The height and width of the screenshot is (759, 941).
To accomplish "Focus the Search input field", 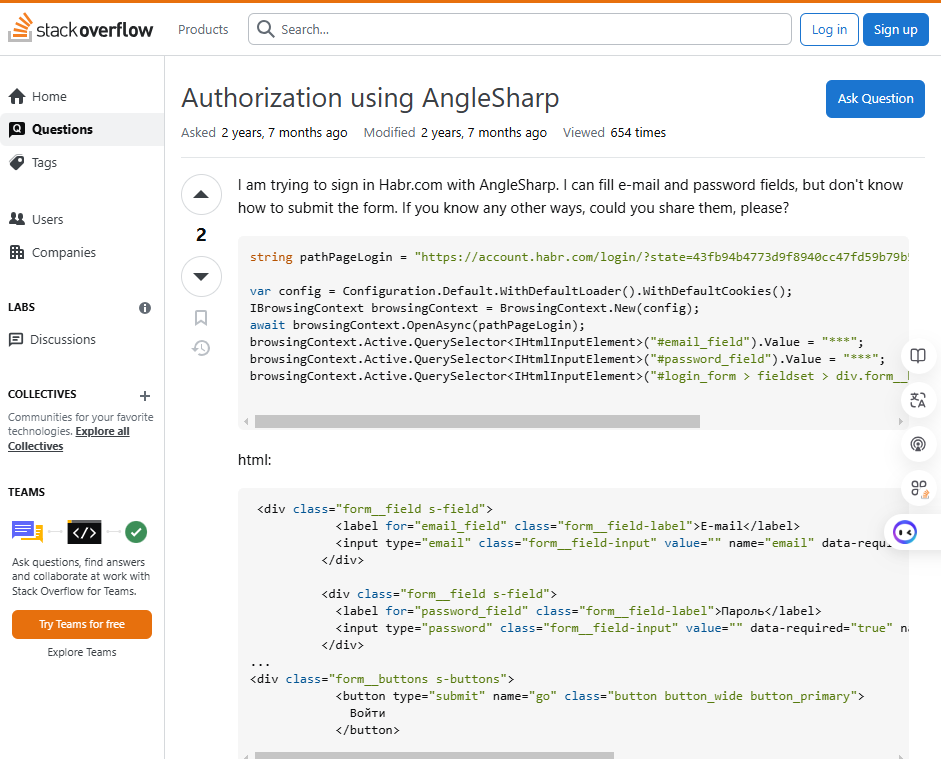I will click(520, 29).
